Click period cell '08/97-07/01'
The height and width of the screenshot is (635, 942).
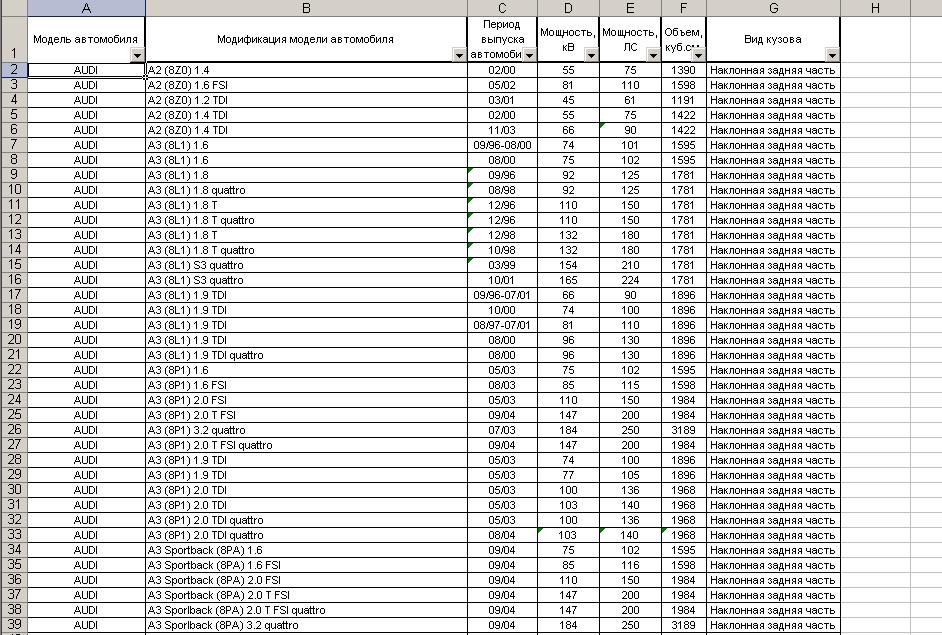pos(502,326)
